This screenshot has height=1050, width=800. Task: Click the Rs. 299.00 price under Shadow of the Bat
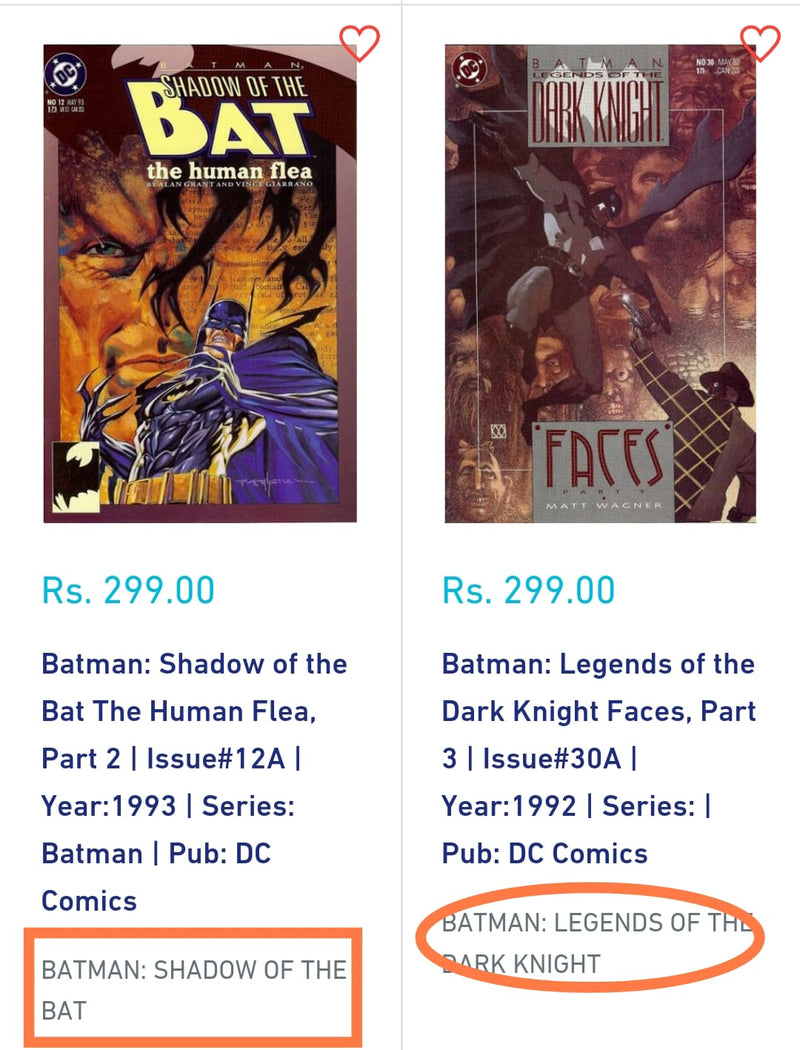point(128,590)
